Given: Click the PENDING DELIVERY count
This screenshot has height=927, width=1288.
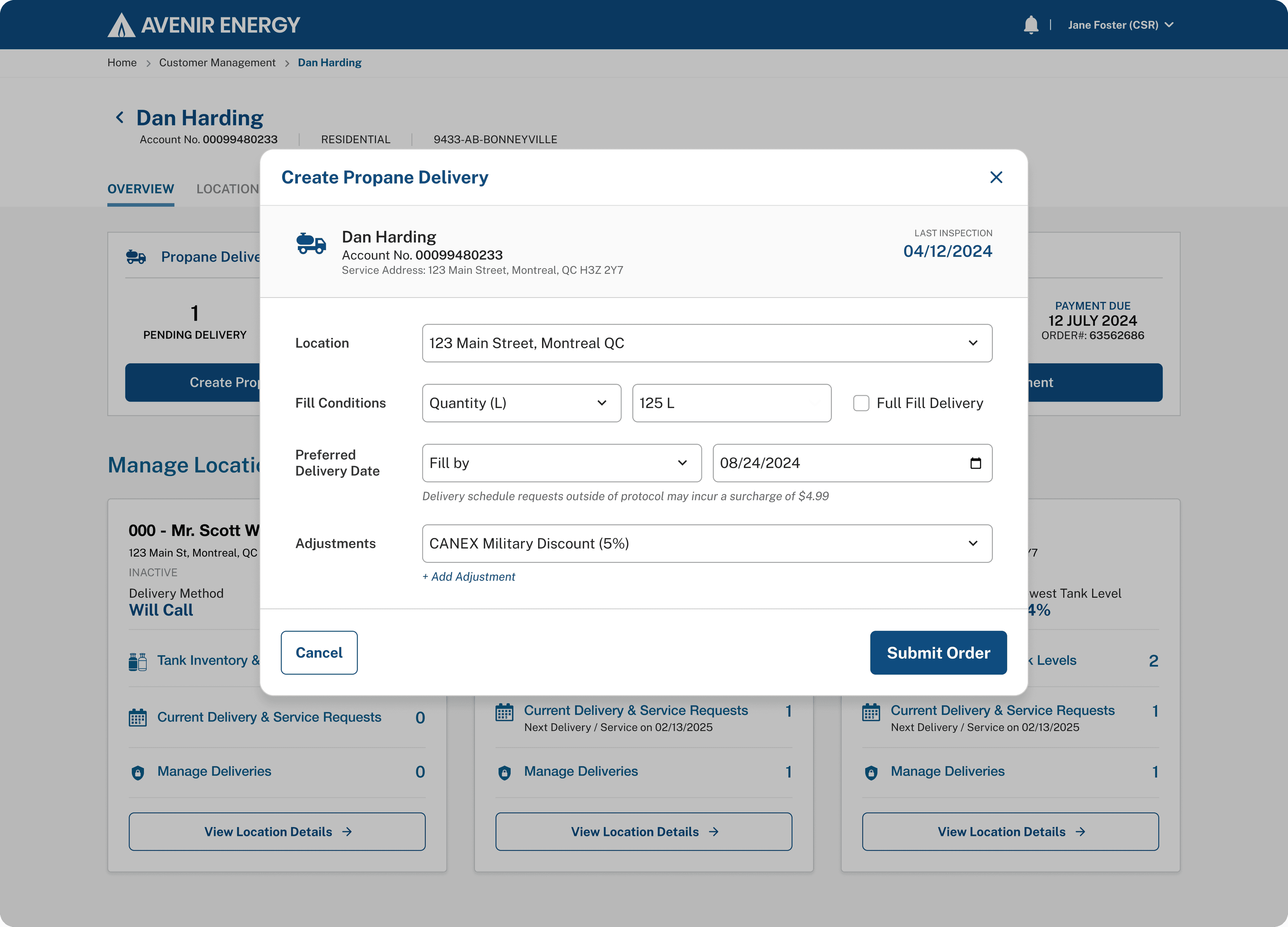Looking at the screenshot, I should coord(195,314).
